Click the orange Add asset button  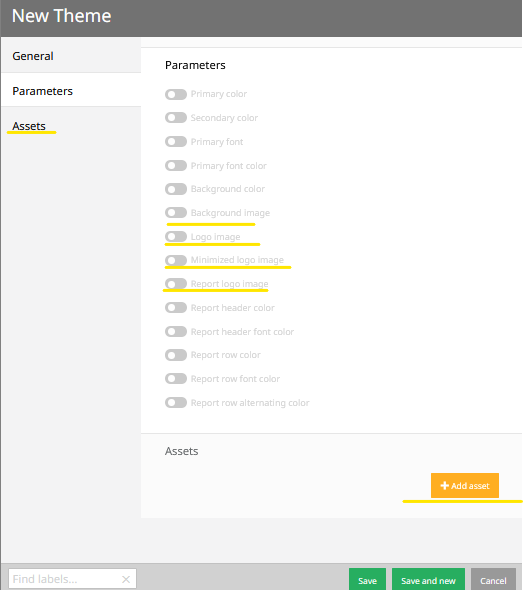click(x=465, y=485)
